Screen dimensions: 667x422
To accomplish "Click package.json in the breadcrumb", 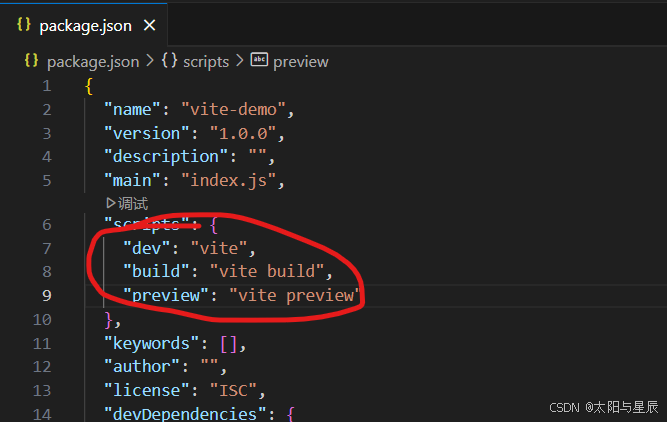I will tap(93, 62).
